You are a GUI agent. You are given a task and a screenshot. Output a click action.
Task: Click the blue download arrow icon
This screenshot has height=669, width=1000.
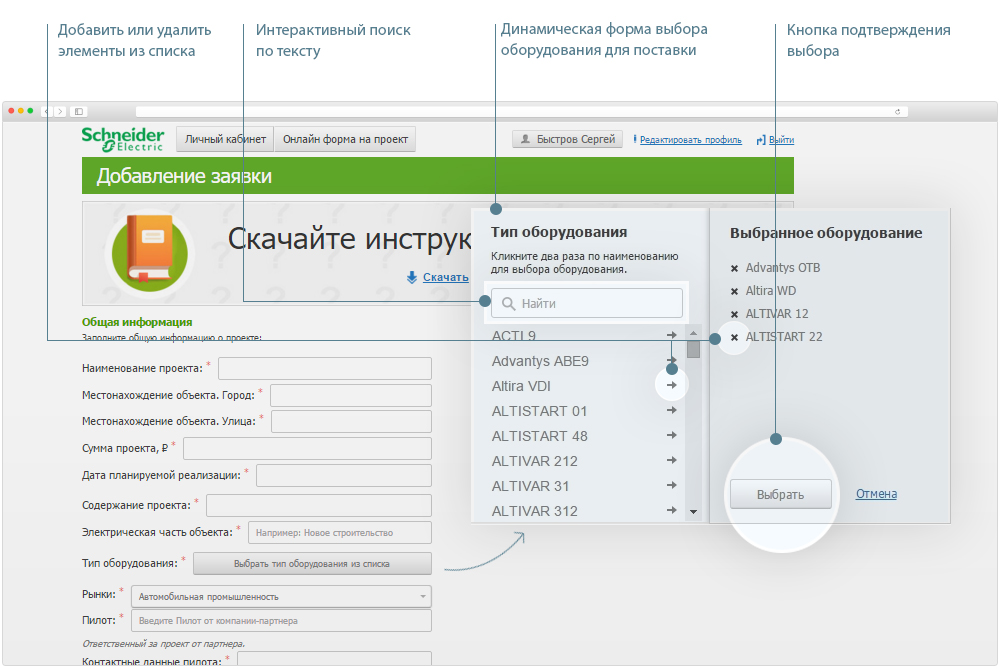[412, 277]
